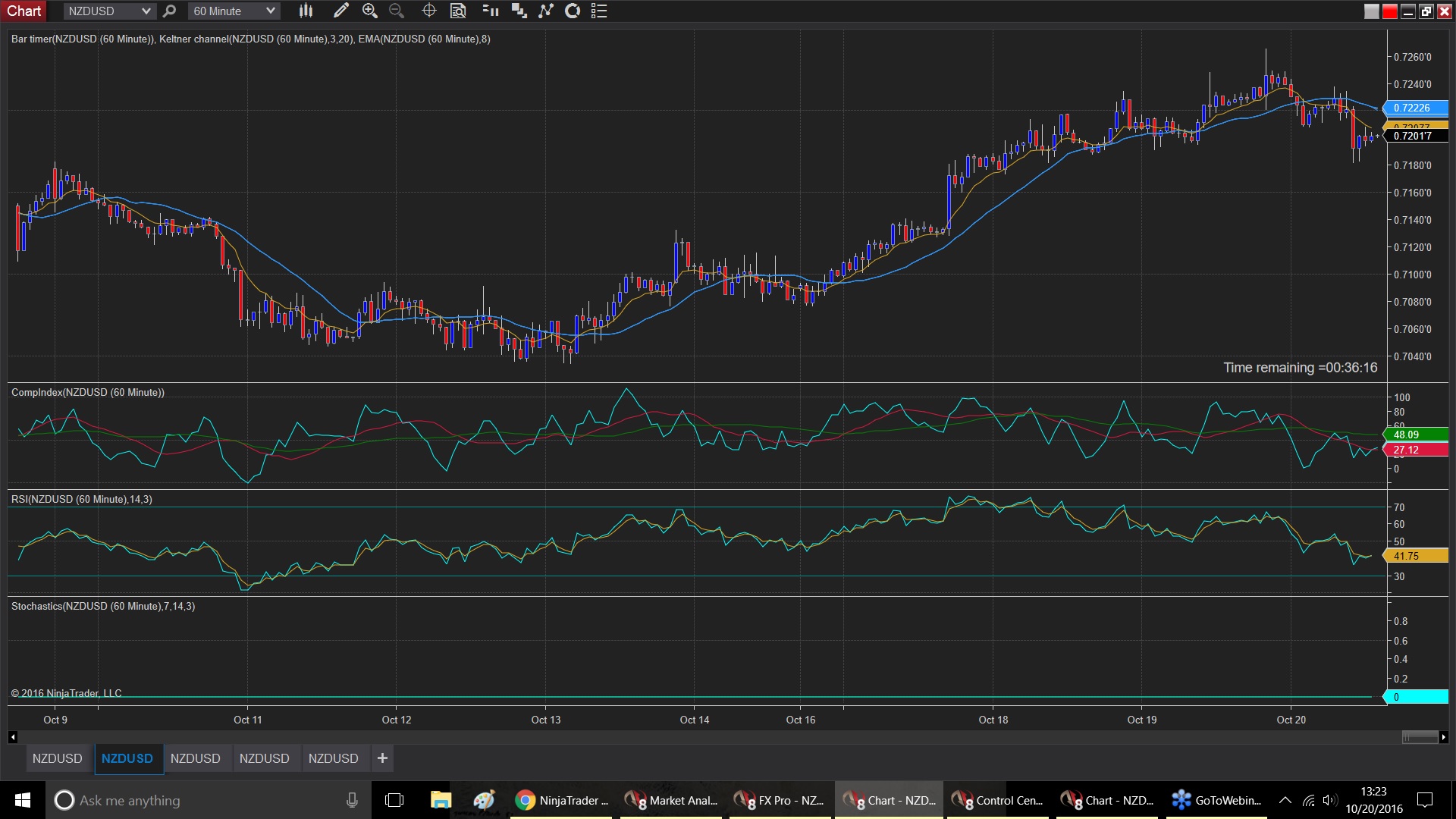
Task: Open the data box icon
Action: (x=458, y=11)
